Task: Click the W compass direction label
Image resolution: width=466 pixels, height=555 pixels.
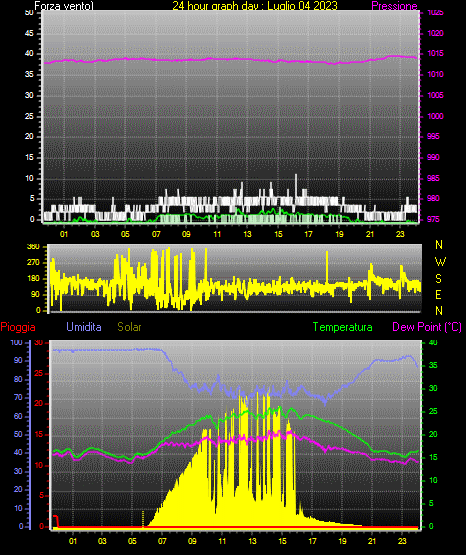Action: coord(440,262)
